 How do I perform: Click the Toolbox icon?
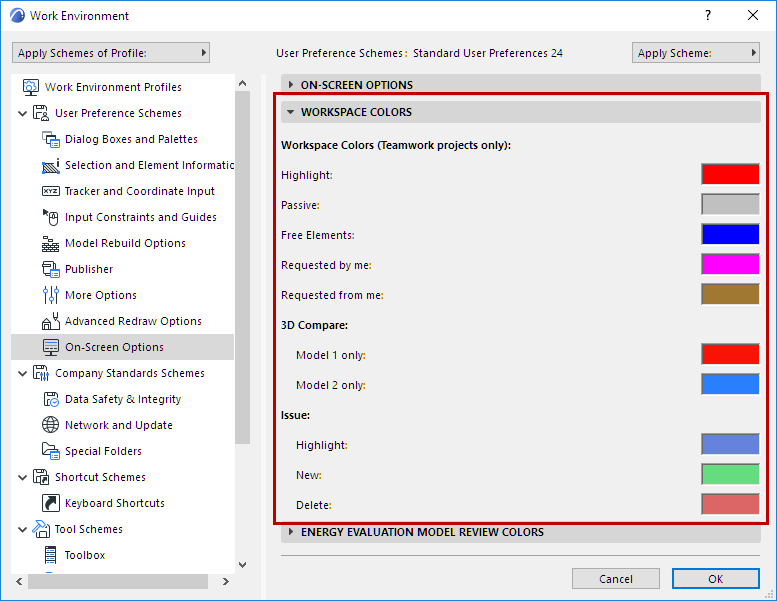point(51,555)
